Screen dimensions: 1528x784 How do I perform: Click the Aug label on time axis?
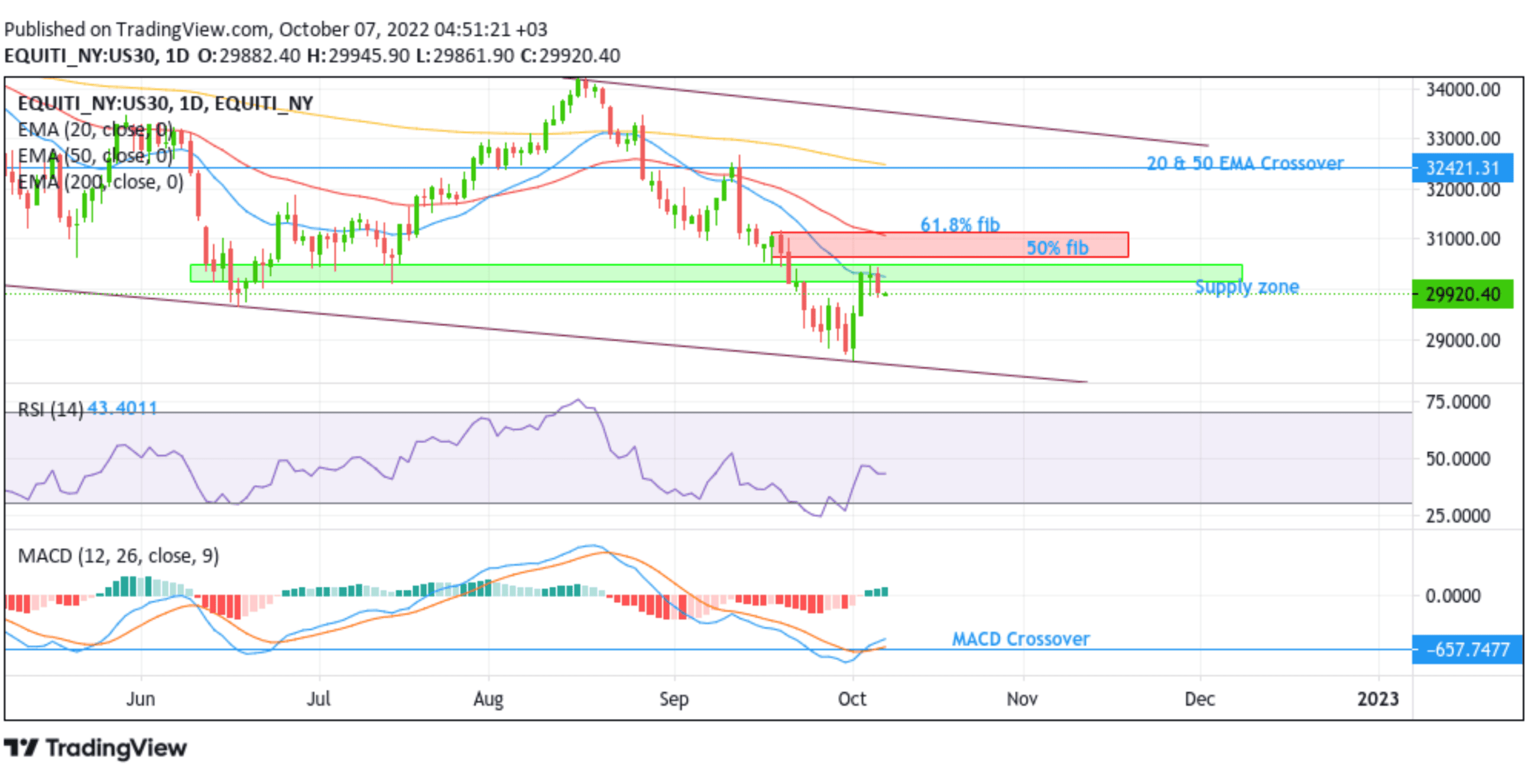489,699
